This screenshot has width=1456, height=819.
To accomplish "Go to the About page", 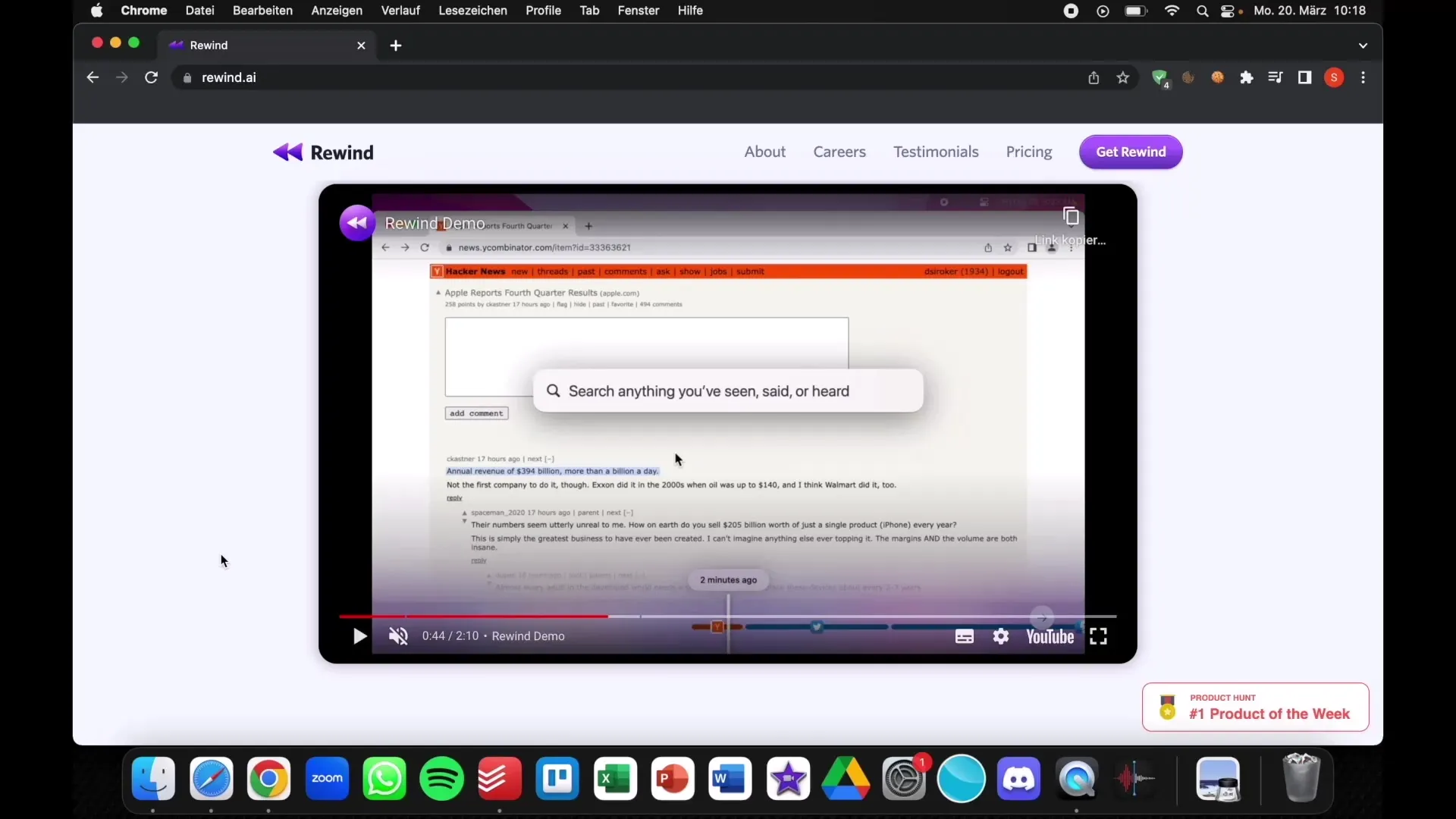I will (764, 152).
